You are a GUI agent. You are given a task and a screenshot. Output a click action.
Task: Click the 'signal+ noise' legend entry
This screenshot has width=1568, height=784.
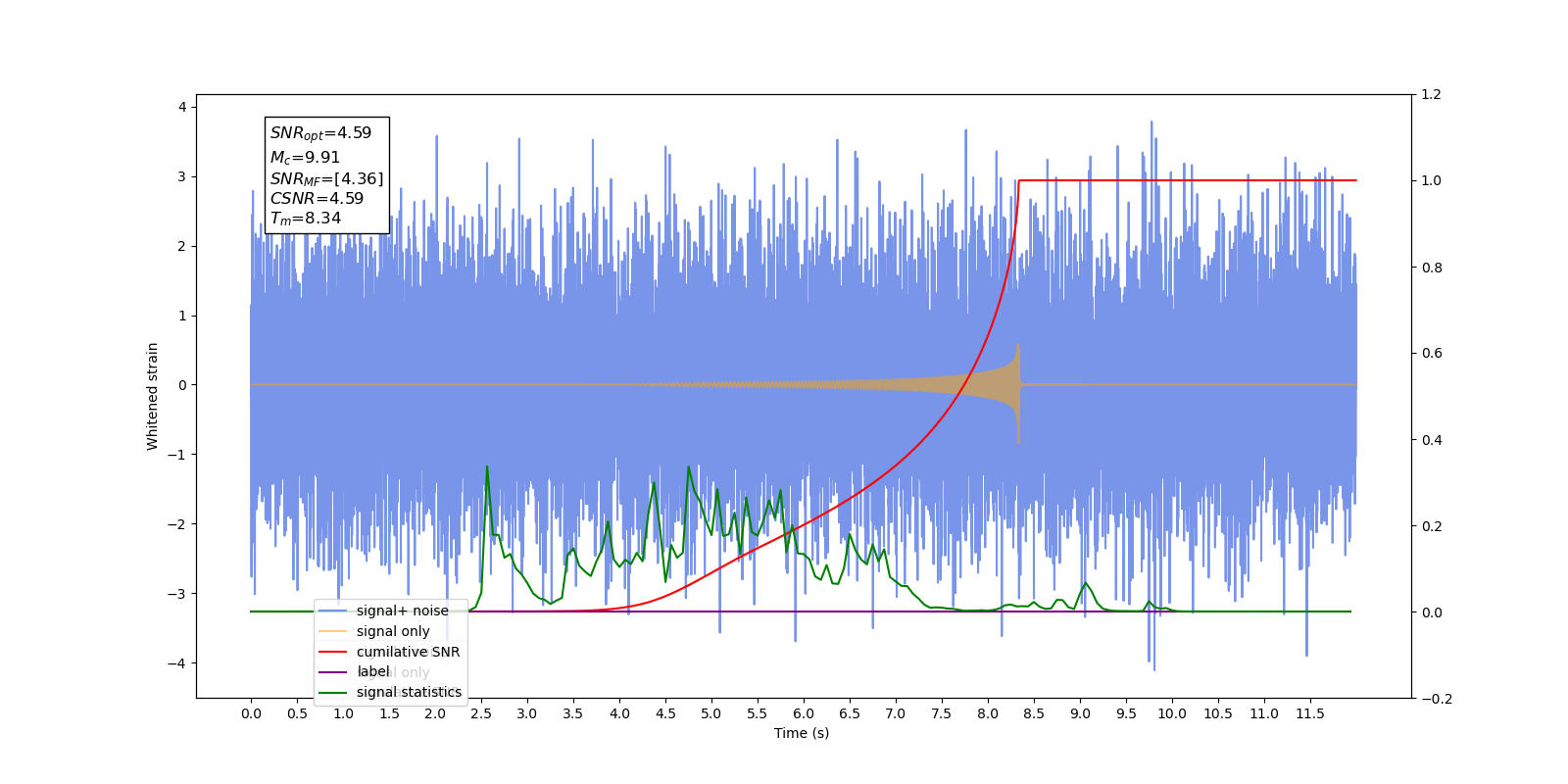(x=383, y=611)
